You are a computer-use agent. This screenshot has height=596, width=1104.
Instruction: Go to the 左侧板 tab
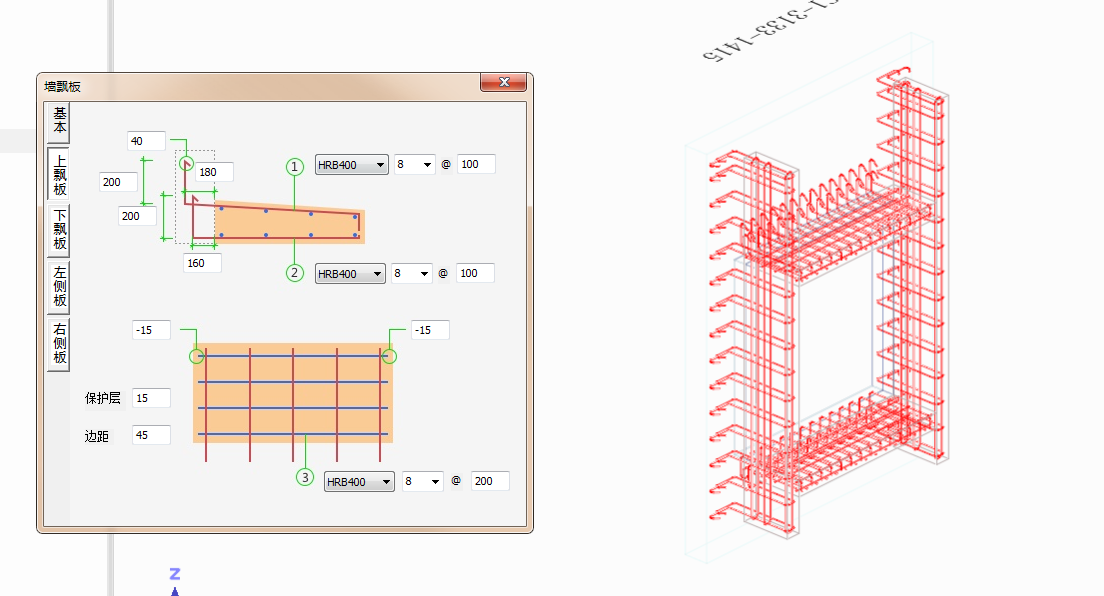pyautogui.click(x=59, y=287)
